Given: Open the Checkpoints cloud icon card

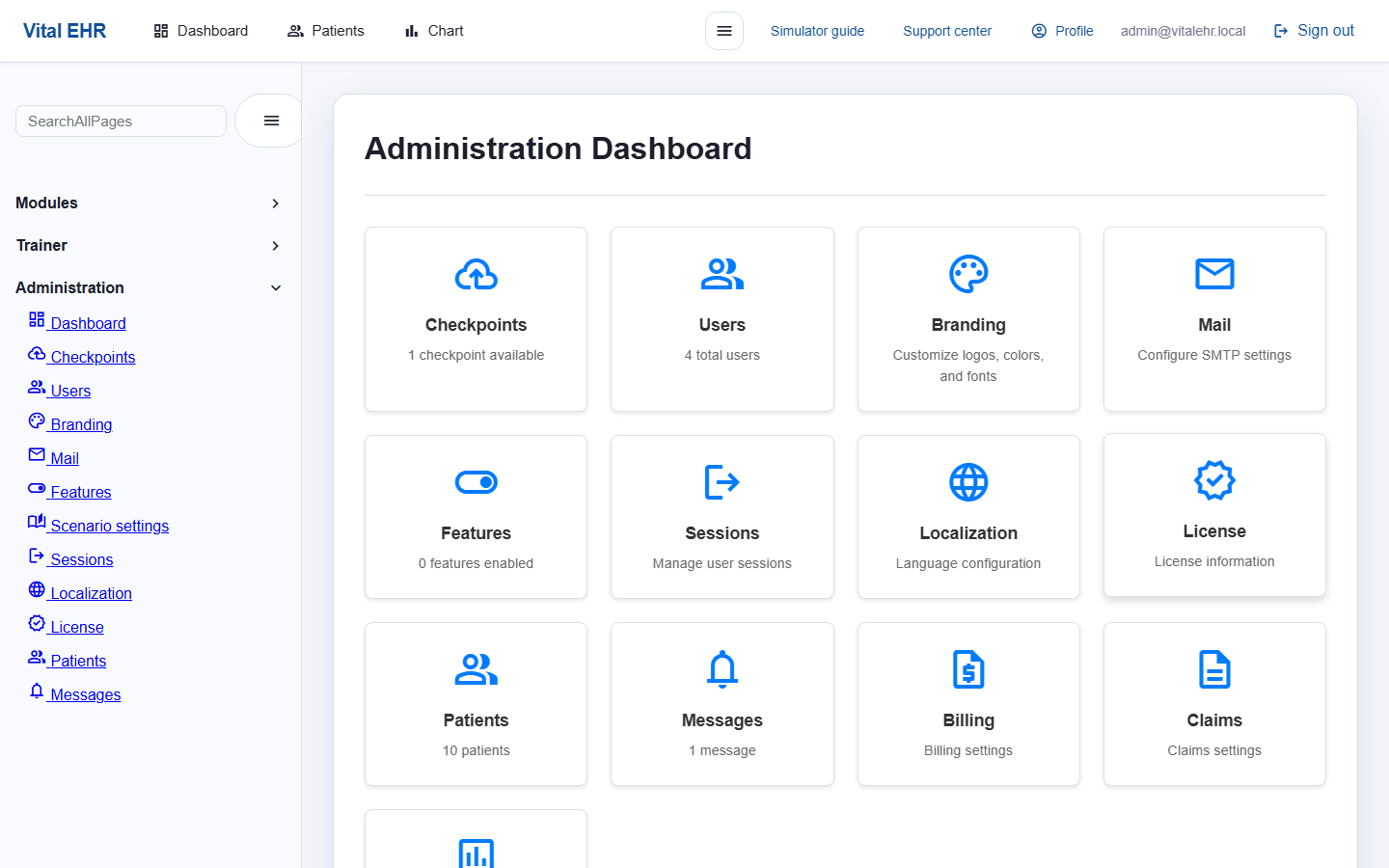Looking at the screenshot, I should coord(476,273).
